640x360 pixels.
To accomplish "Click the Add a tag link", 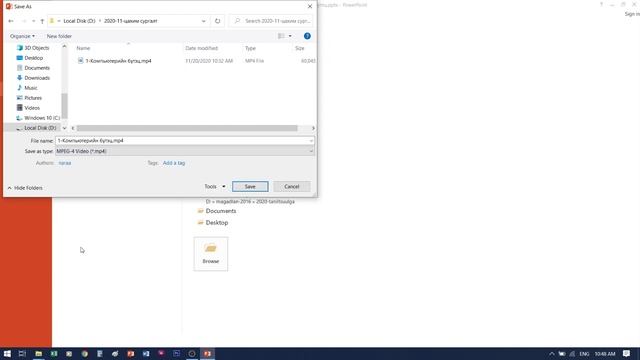I will 174,163.
